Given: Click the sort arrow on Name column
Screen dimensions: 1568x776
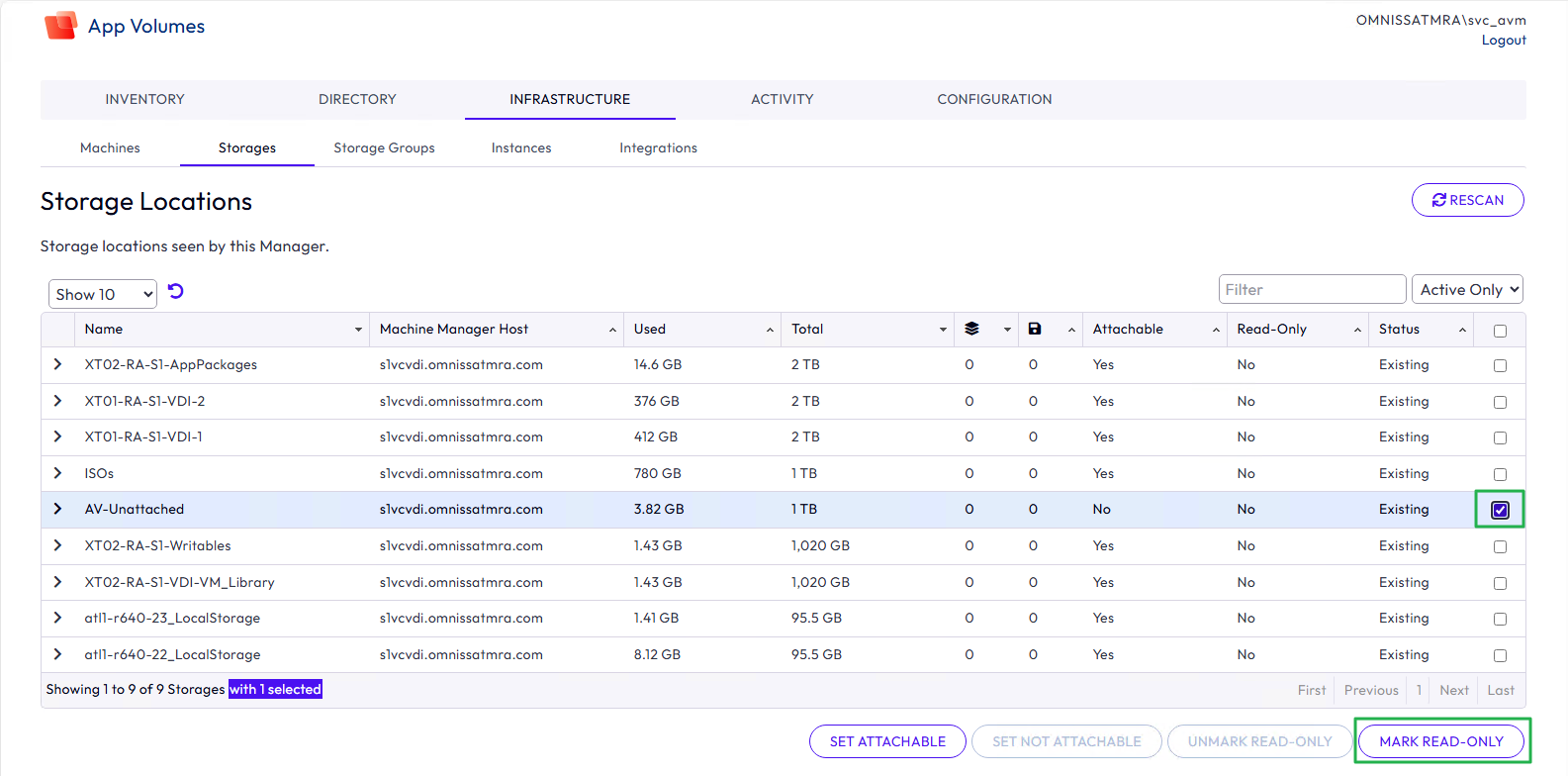Looking at the screenshot, I should coord(358,330).
